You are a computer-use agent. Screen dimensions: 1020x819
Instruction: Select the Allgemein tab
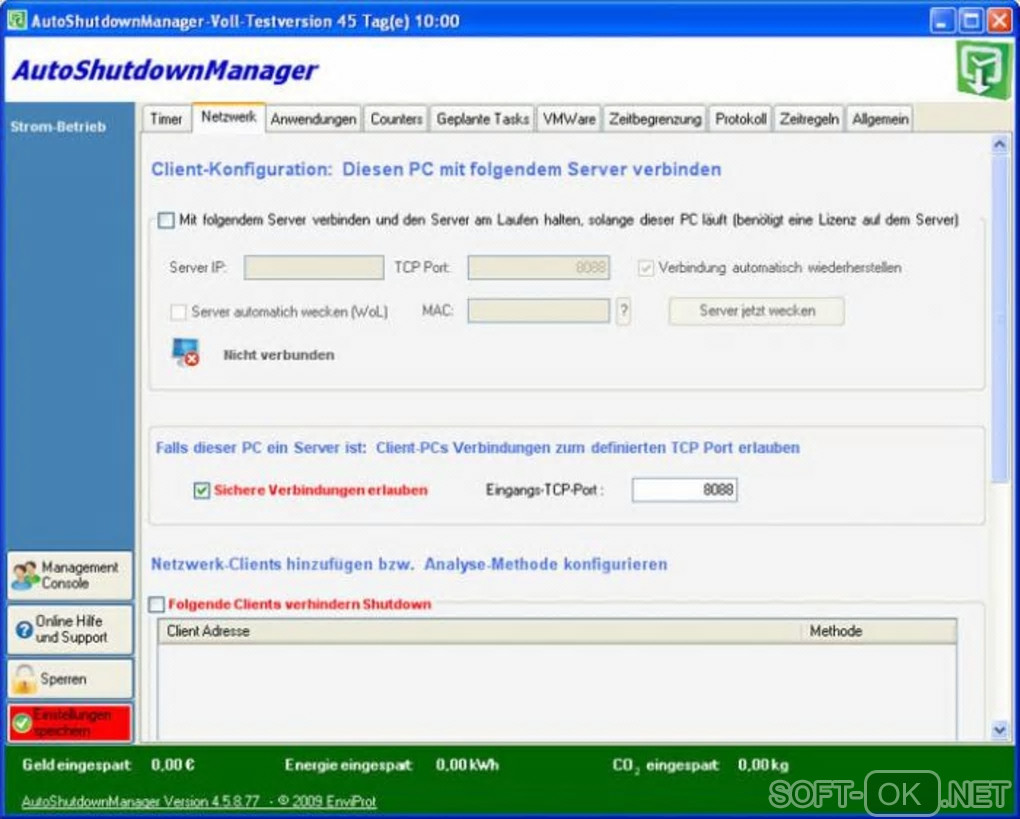(x=880, y=119)
